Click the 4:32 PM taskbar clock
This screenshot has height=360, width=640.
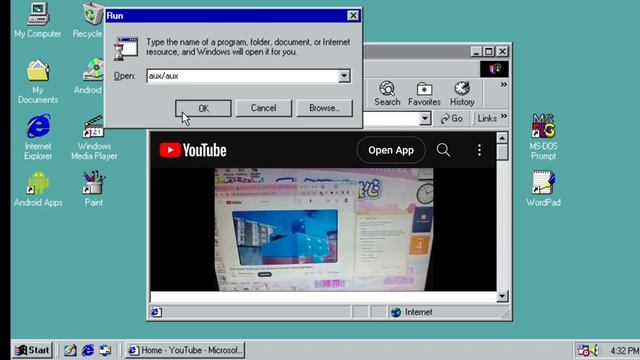624,350
